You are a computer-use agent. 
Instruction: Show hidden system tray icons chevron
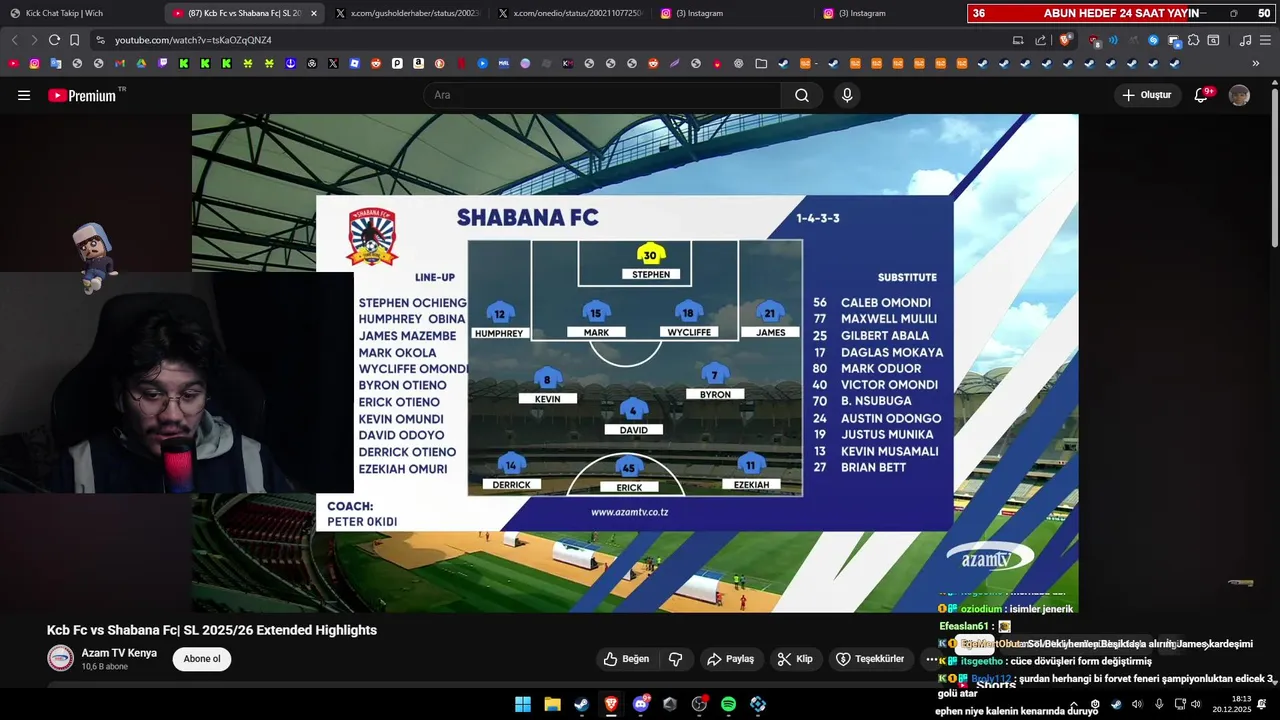[x=1074, y=704]
